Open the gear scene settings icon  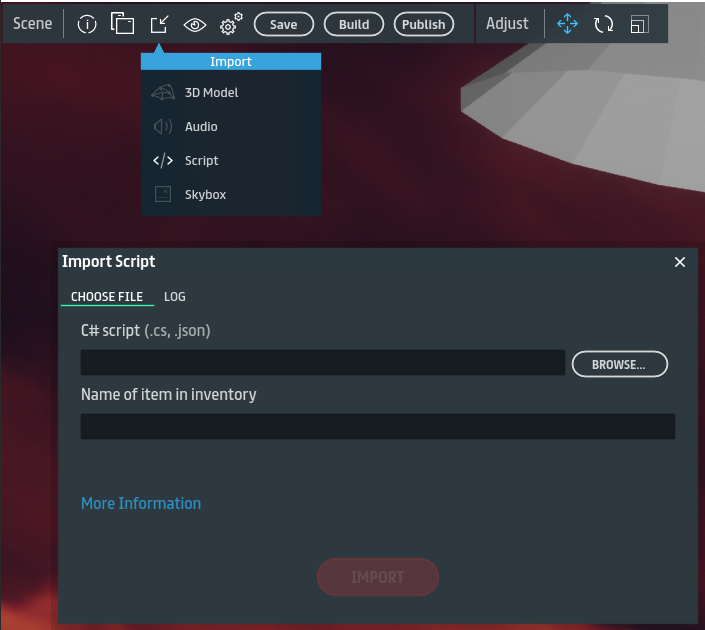[x=231, y=23]
